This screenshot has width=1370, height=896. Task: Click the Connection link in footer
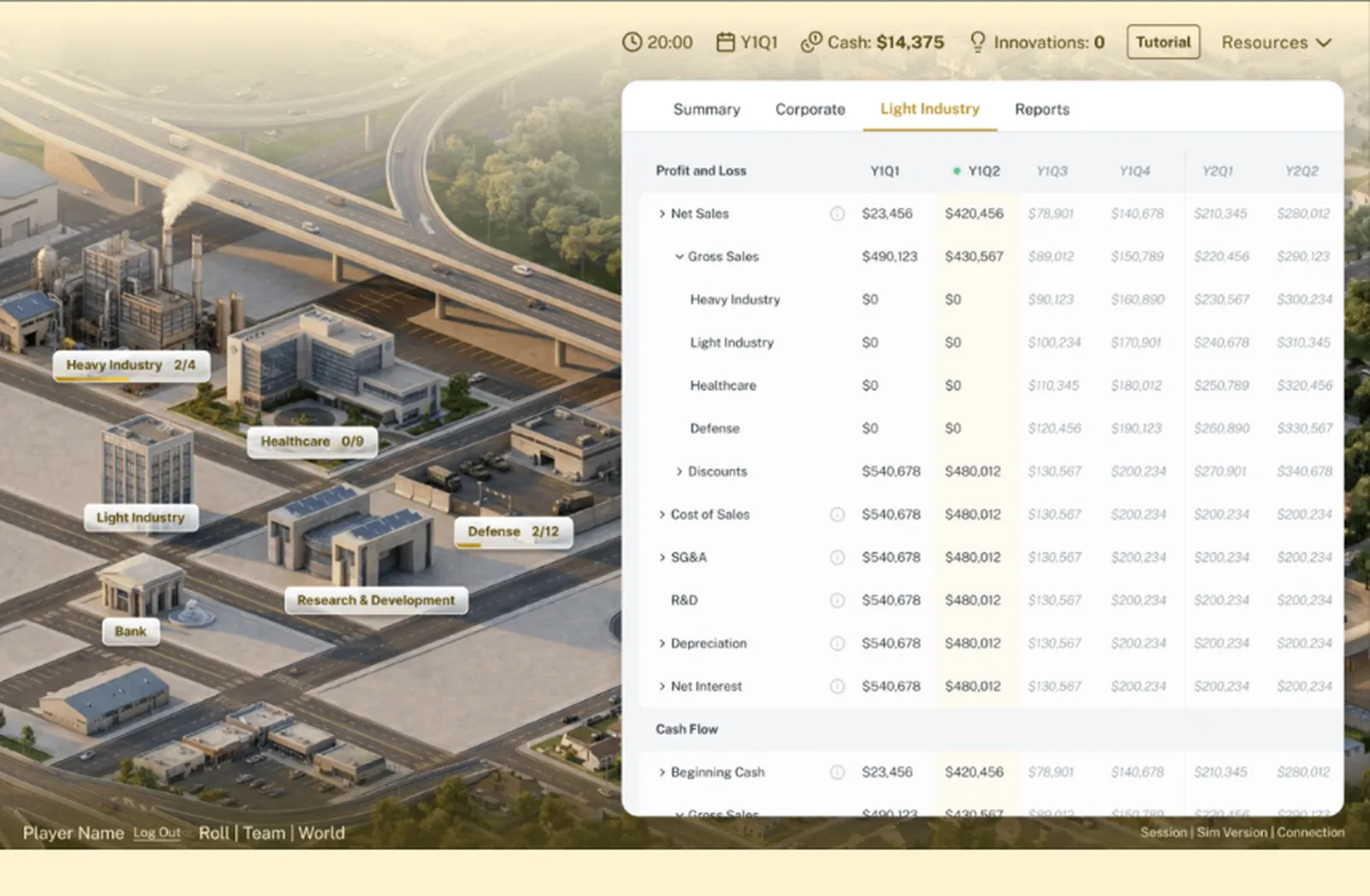click(1311, 832)
